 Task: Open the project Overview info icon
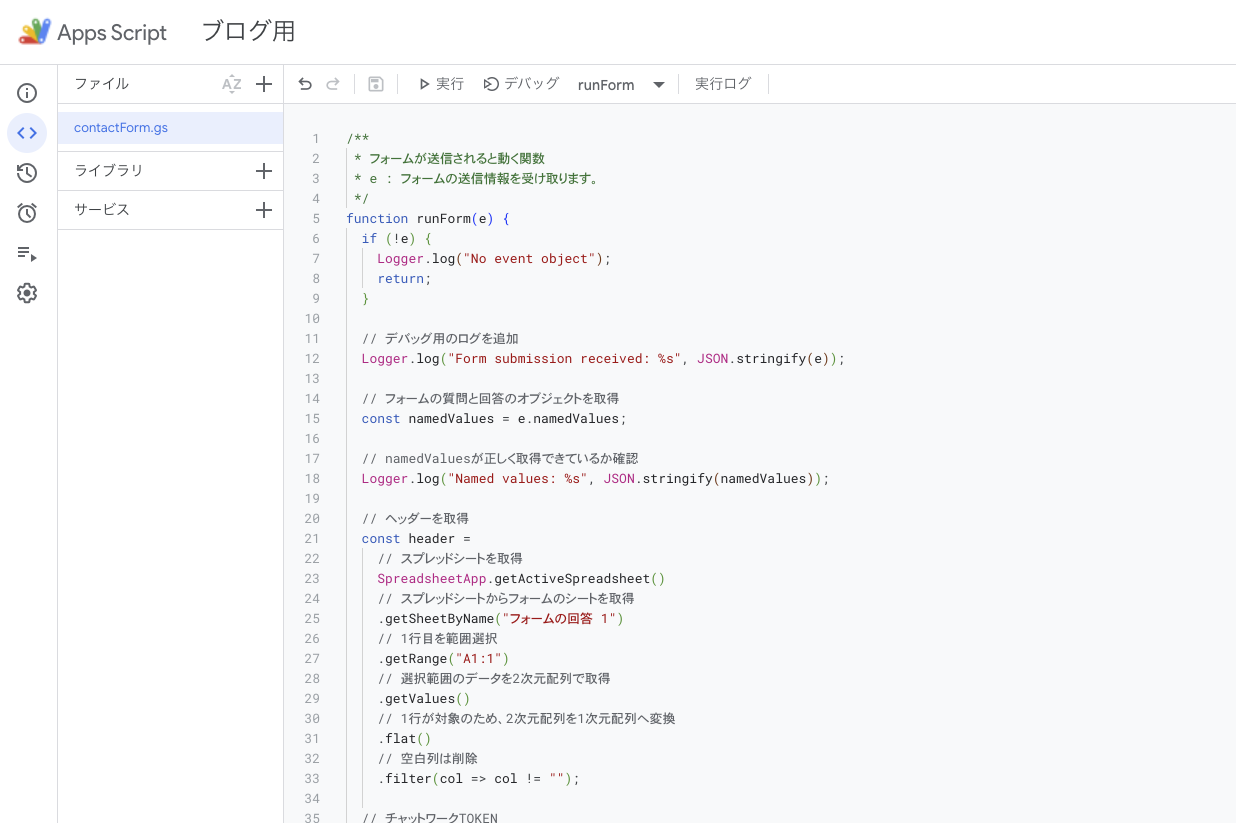[x=27, y=93]
